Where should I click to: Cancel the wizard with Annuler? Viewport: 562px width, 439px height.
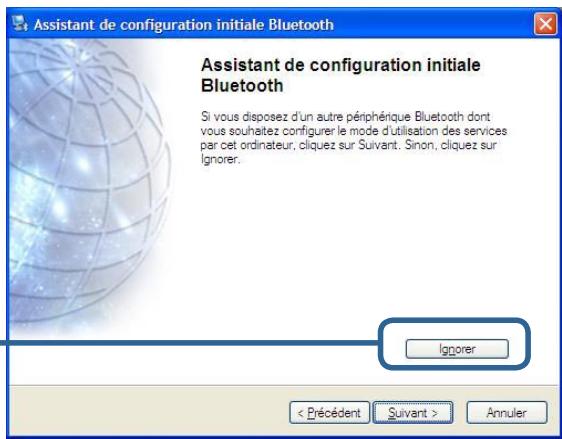pos(507,412)
